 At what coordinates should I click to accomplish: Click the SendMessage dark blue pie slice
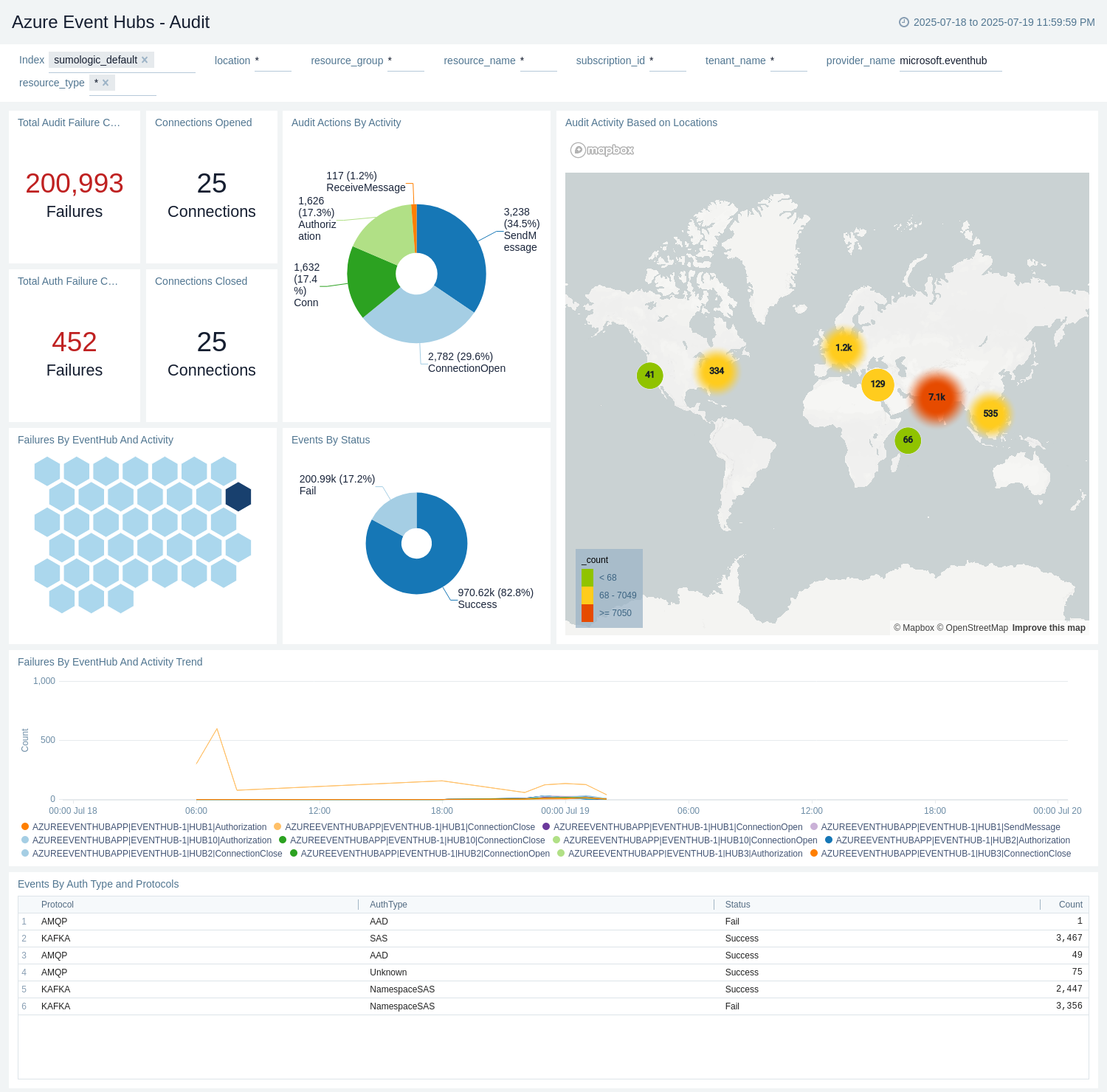coord(458,255)
